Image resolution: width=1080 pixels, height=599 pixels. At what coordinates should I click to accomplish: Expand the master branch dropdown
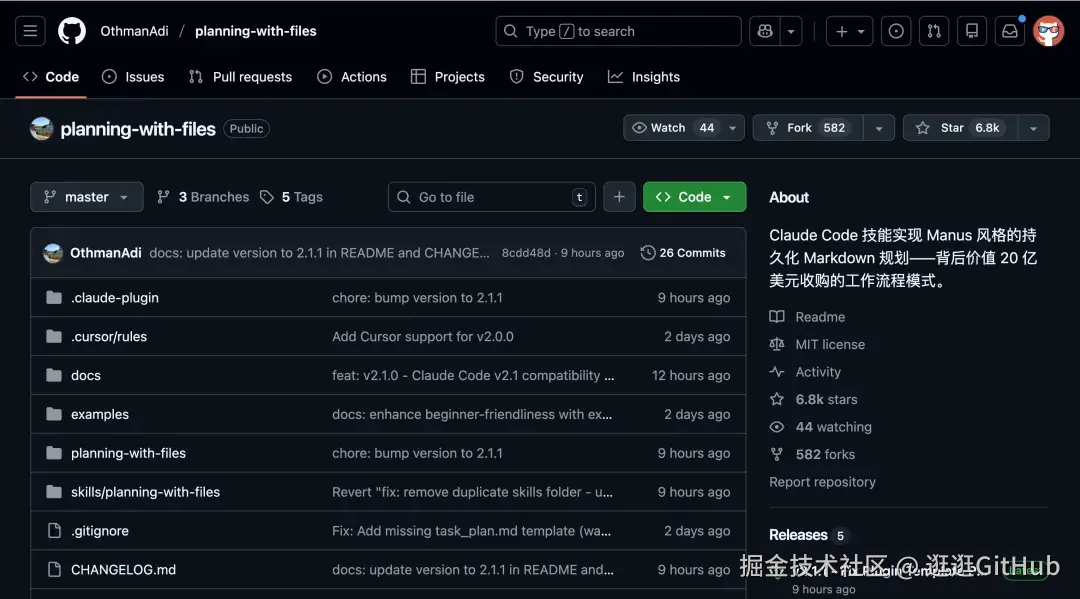87,197
